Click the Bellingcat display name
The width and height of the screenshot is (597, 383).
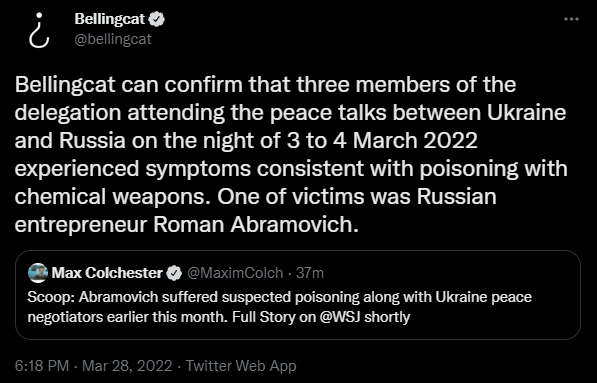(x=110, y=19)
